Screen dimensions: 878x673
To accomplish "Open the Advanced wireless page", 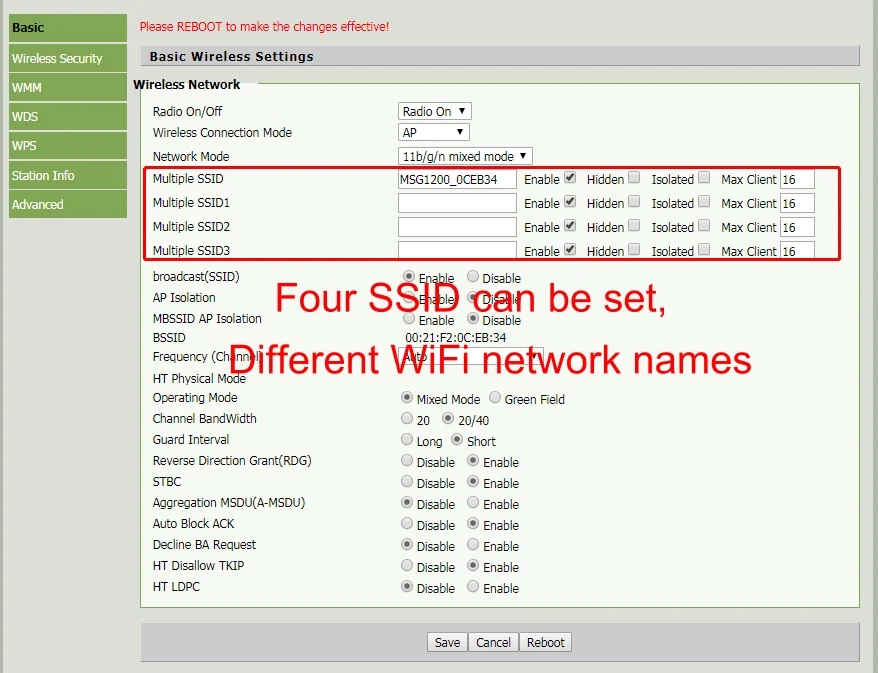I will click(68, 204).
